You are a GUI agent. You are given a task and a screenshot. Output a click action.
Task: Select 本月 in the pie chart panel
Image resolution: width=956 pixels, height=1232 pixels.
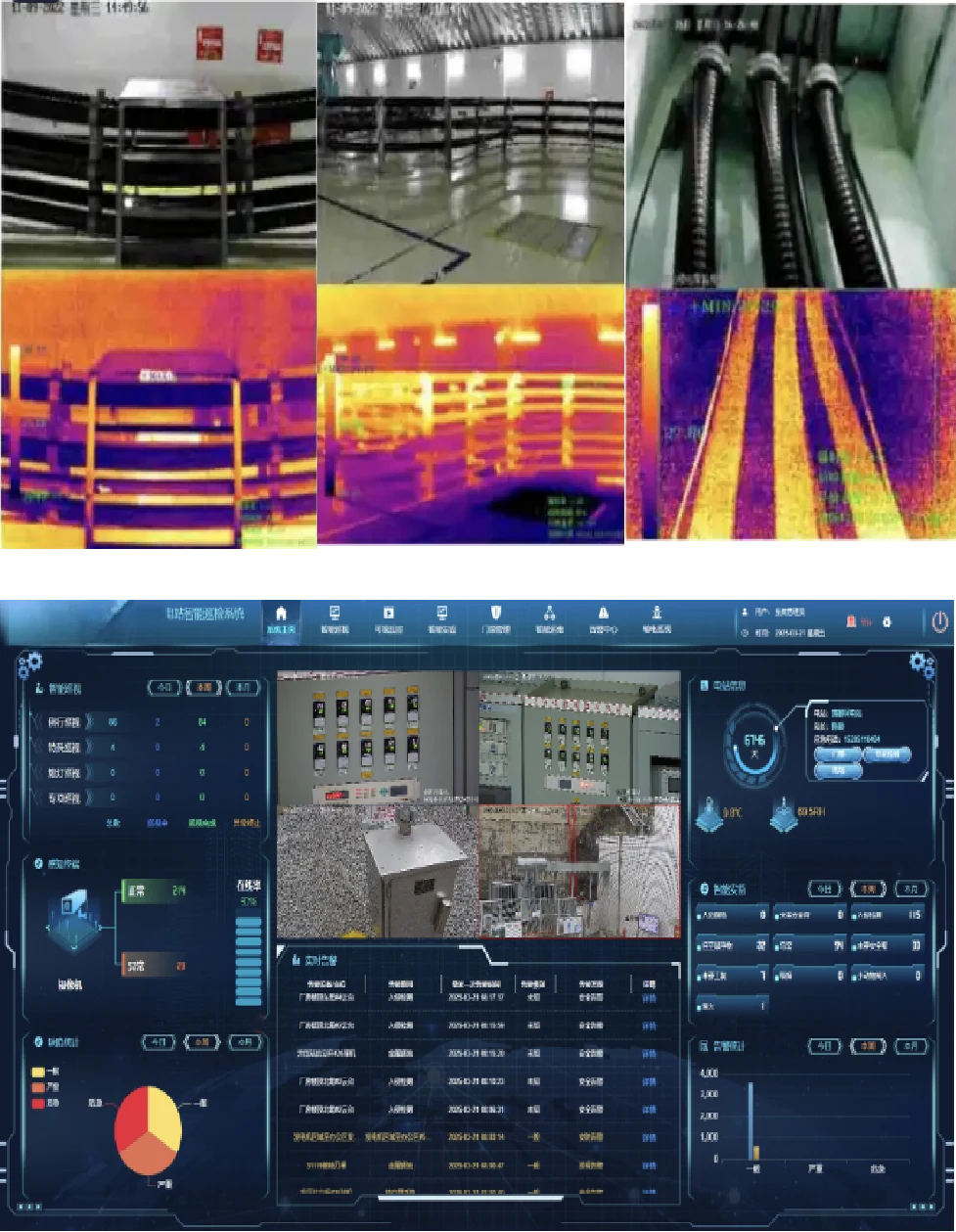pyautogui.click(x=245, y=1042)
